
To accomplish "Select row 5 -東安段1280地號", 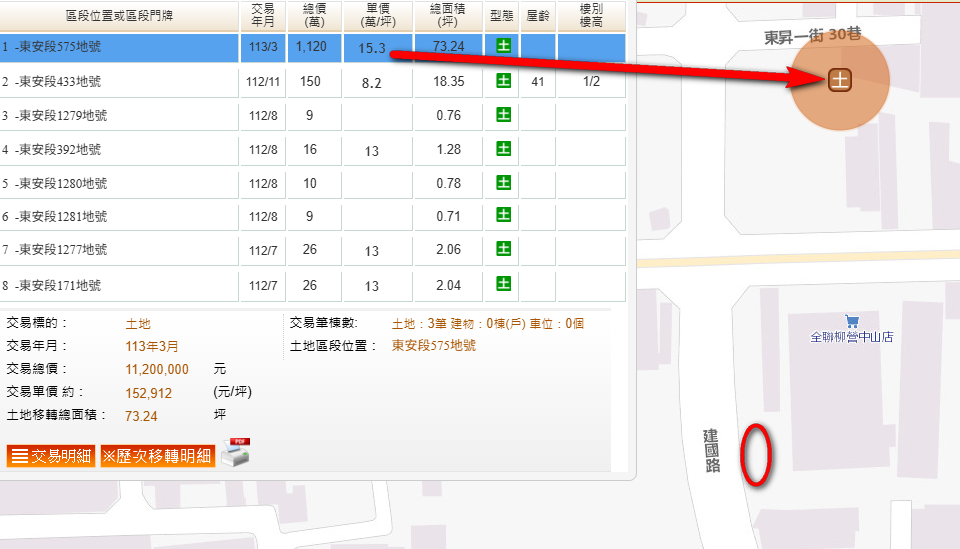I will 312,184.
